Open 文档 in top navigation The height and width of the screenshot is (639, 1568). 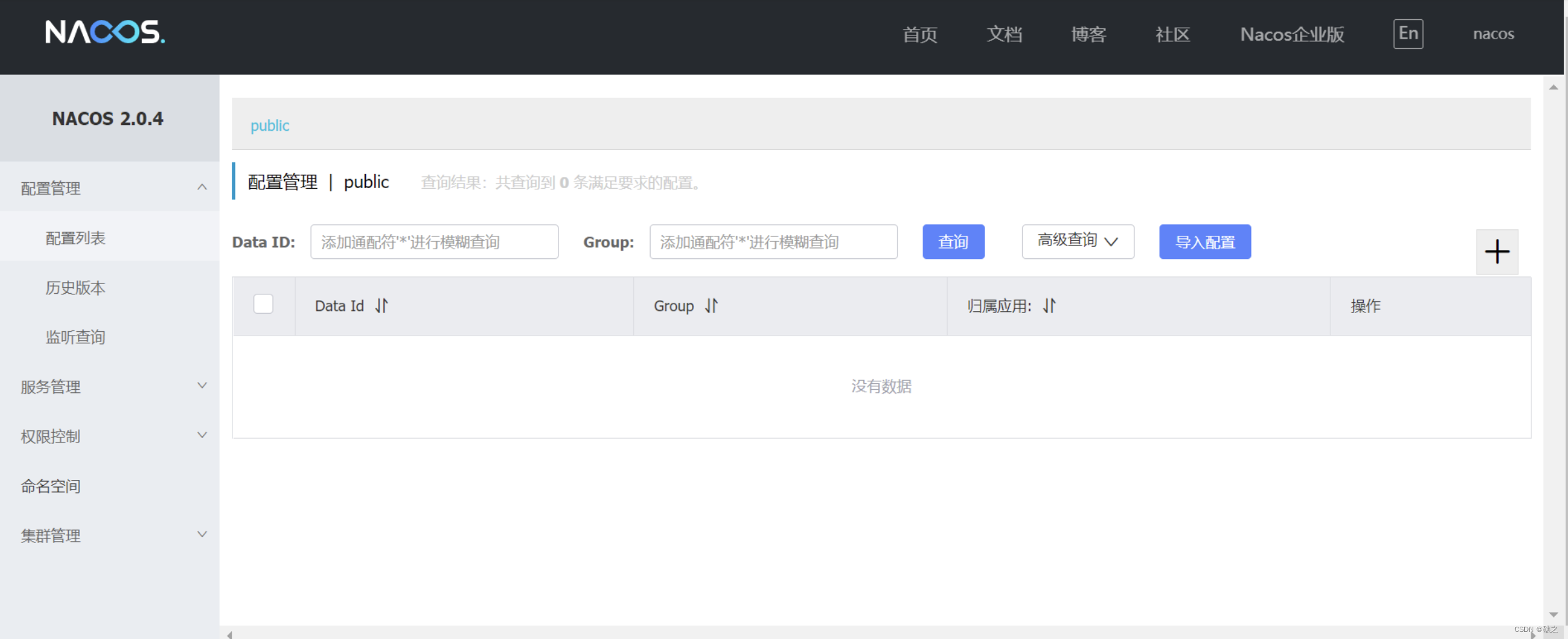click(x=1004, y=34)
